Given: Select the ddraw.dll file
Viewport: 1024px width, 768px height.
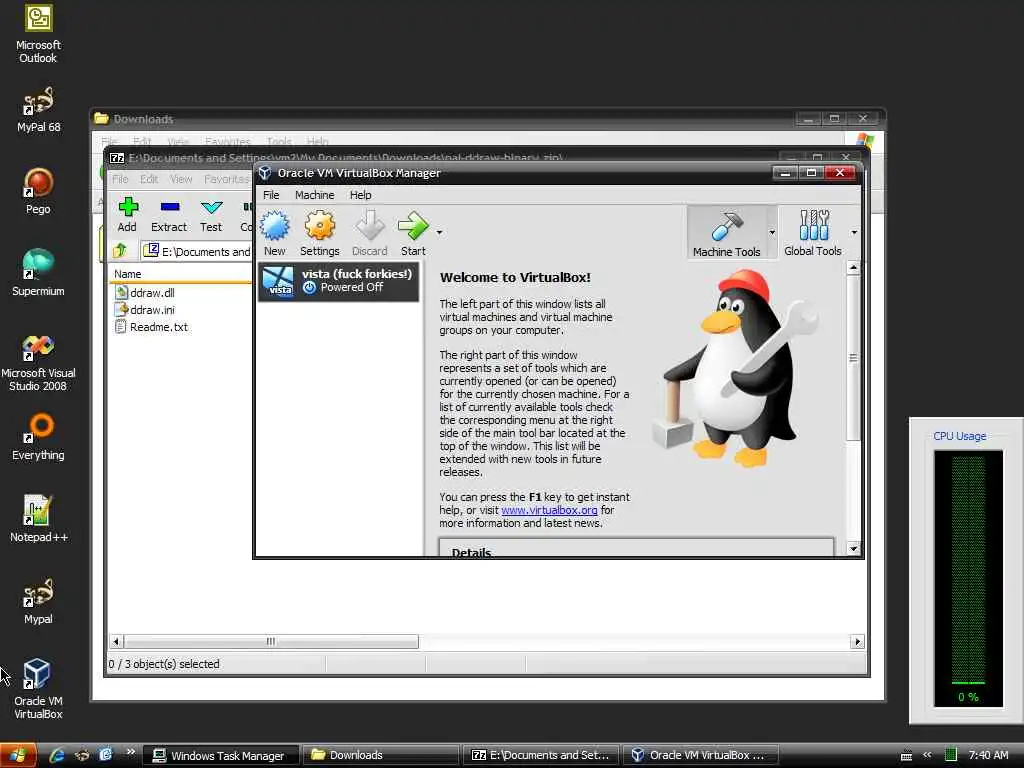Looking at the screenshot, I should point(145,293).
